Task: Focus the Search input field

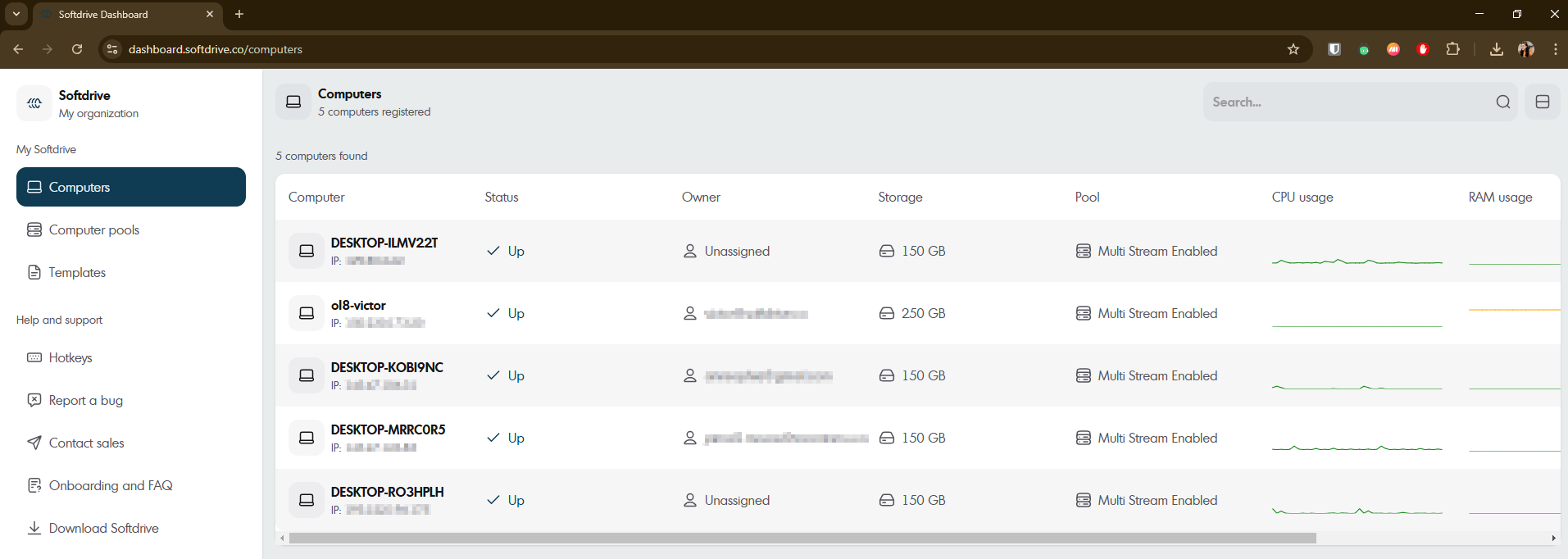Action: click(x=1361, y=102)
